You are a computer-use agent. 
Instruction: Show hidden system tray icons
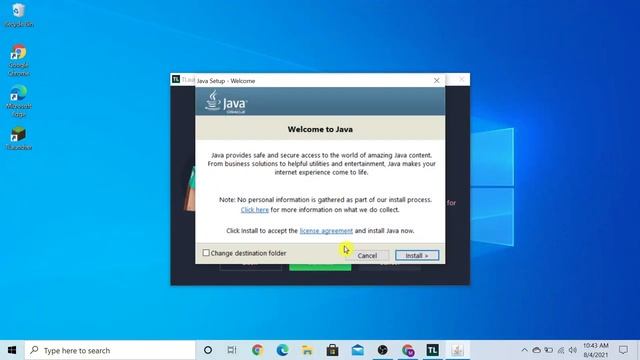pos(524,350)
